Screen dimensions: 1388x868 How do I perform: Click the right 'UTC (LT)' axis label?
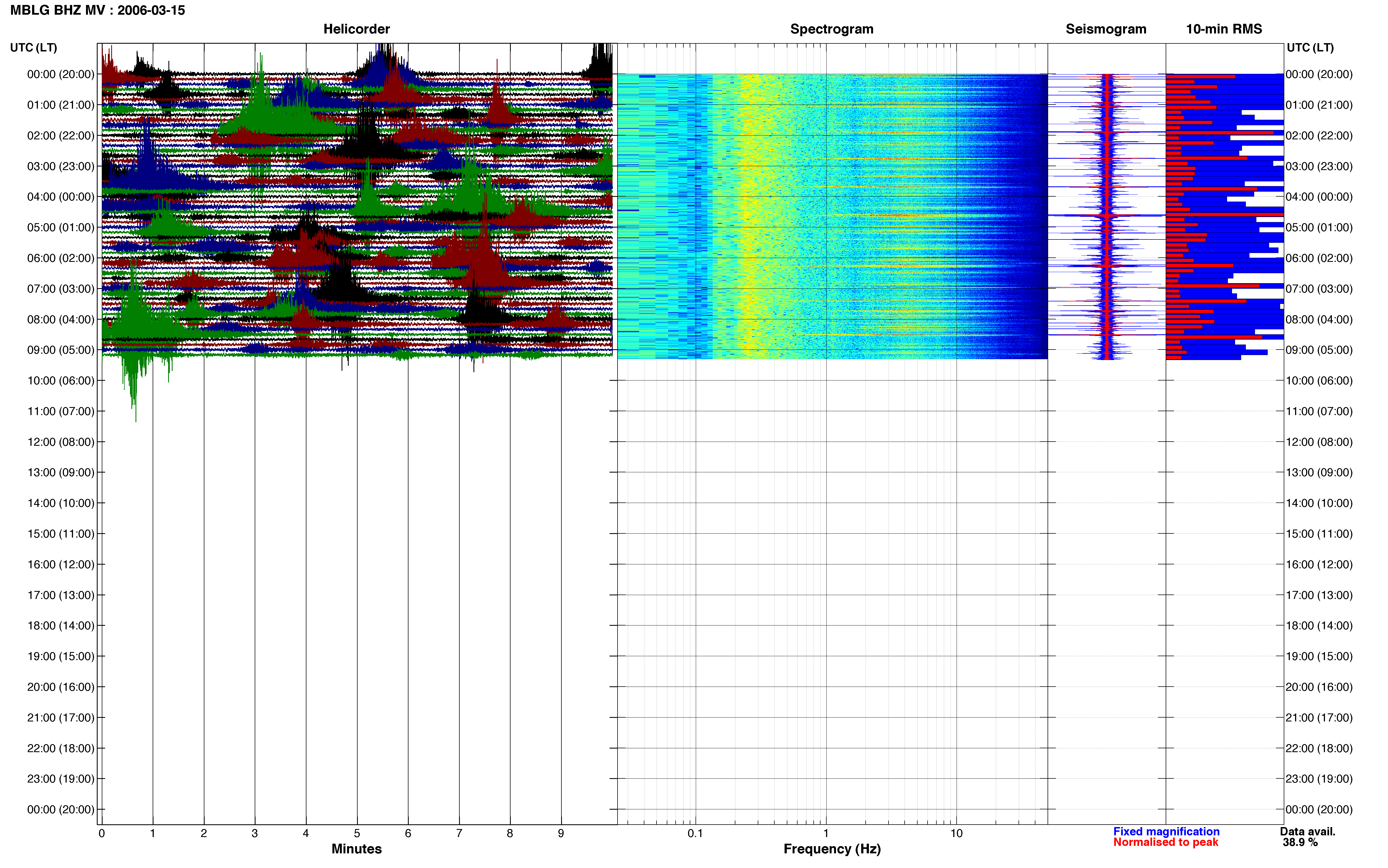[1310, 48]
